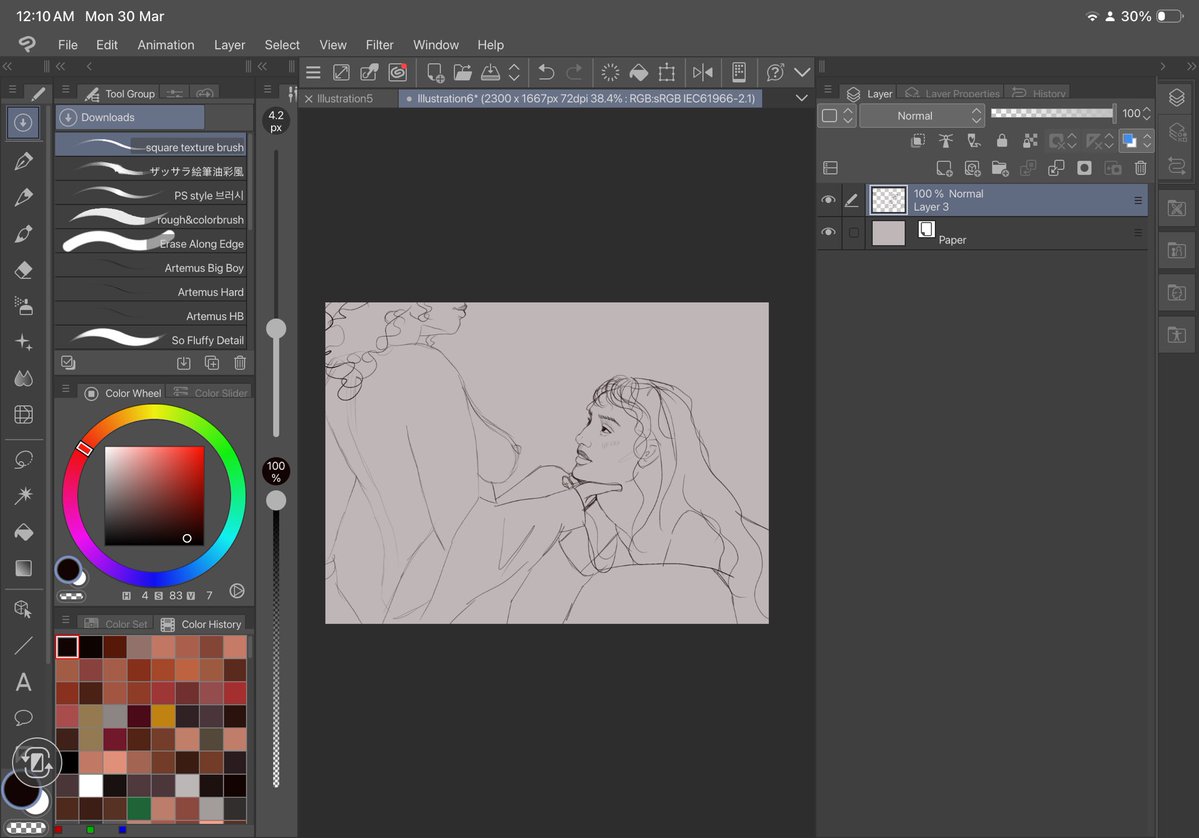Create layer mask icon
Image resolution: width=1199 pixels, height=838 pixels.
tap(1084, 168)
